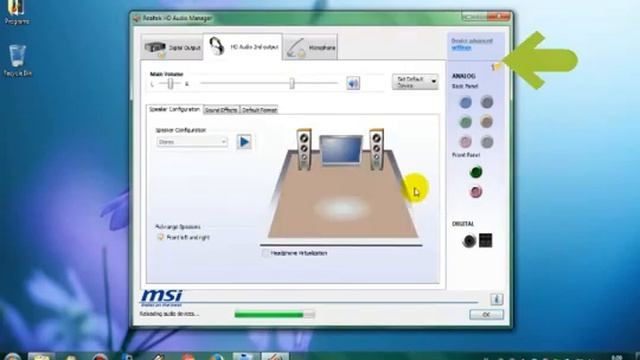Open the Microphone tab
640x360 pixels.
click(x=310, y=47)
